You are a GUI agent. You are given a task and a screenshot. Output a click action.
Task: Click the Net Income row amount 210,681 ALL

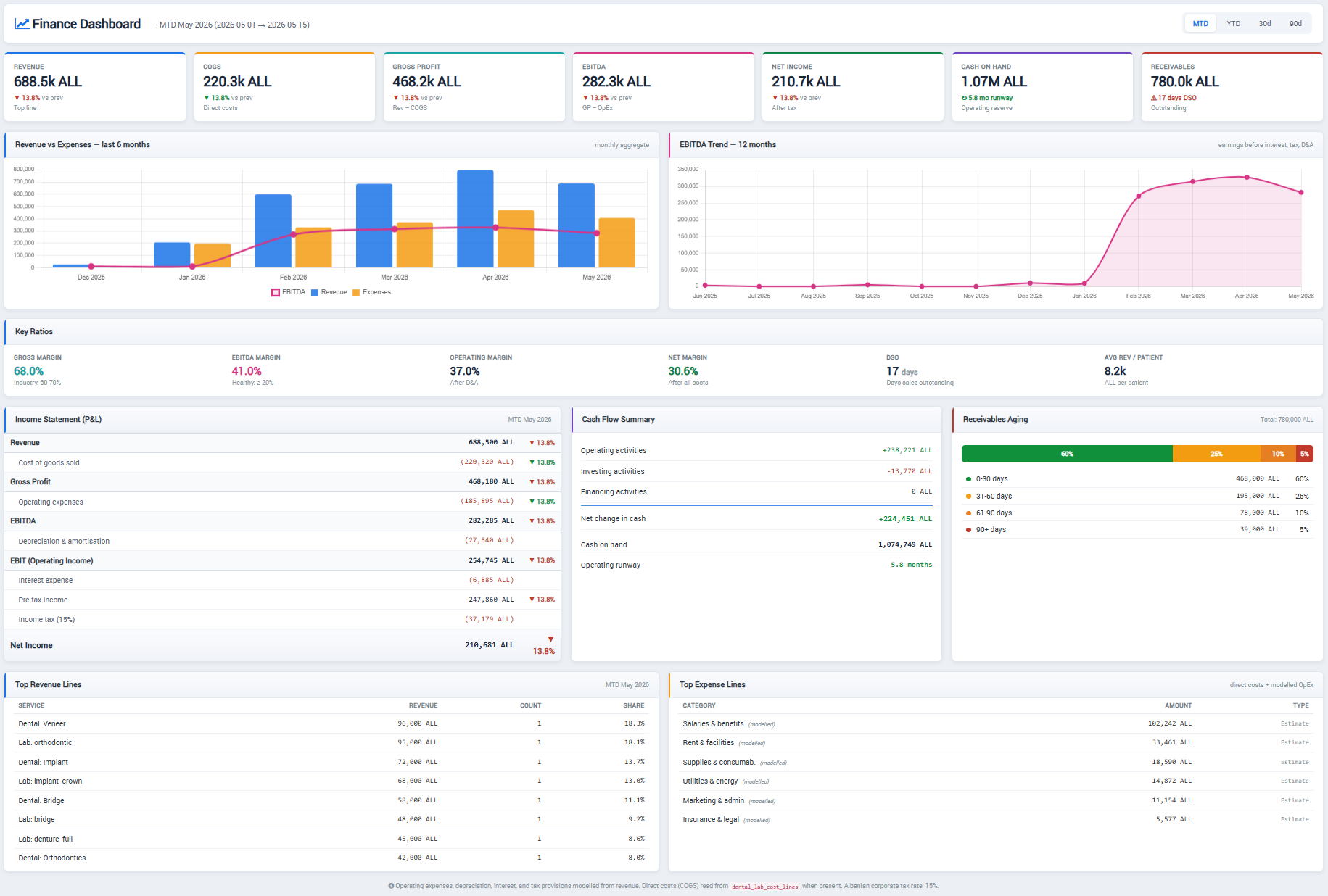point(490,645)
